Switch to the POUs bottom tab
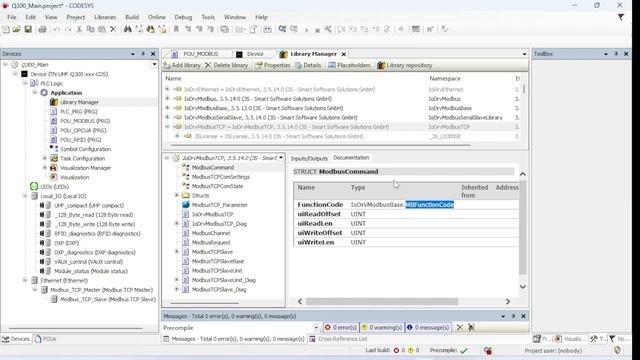 pyautogui.click(x=46, y=339)
